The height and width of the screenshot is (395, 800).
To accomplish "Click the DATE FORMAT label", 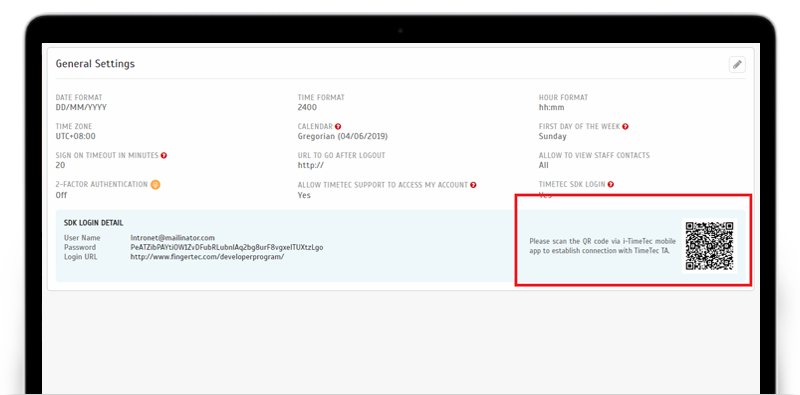I will 79,97.
